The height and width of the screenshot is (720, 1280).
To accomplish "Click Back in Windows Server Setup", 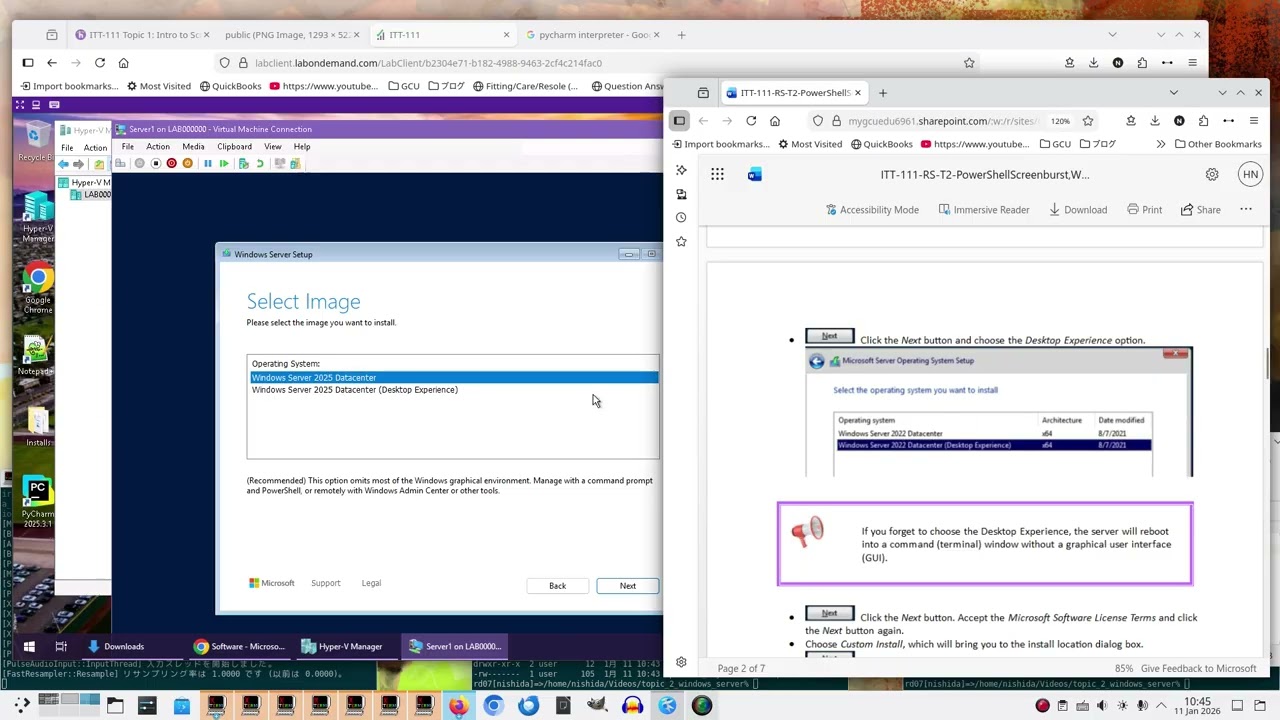I will pos(557,586).
